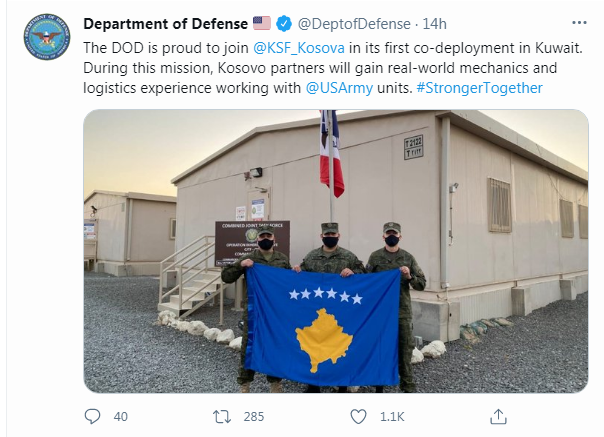Click the Department of Defense display name
This screenshot has width=604, height=437.
166,24
